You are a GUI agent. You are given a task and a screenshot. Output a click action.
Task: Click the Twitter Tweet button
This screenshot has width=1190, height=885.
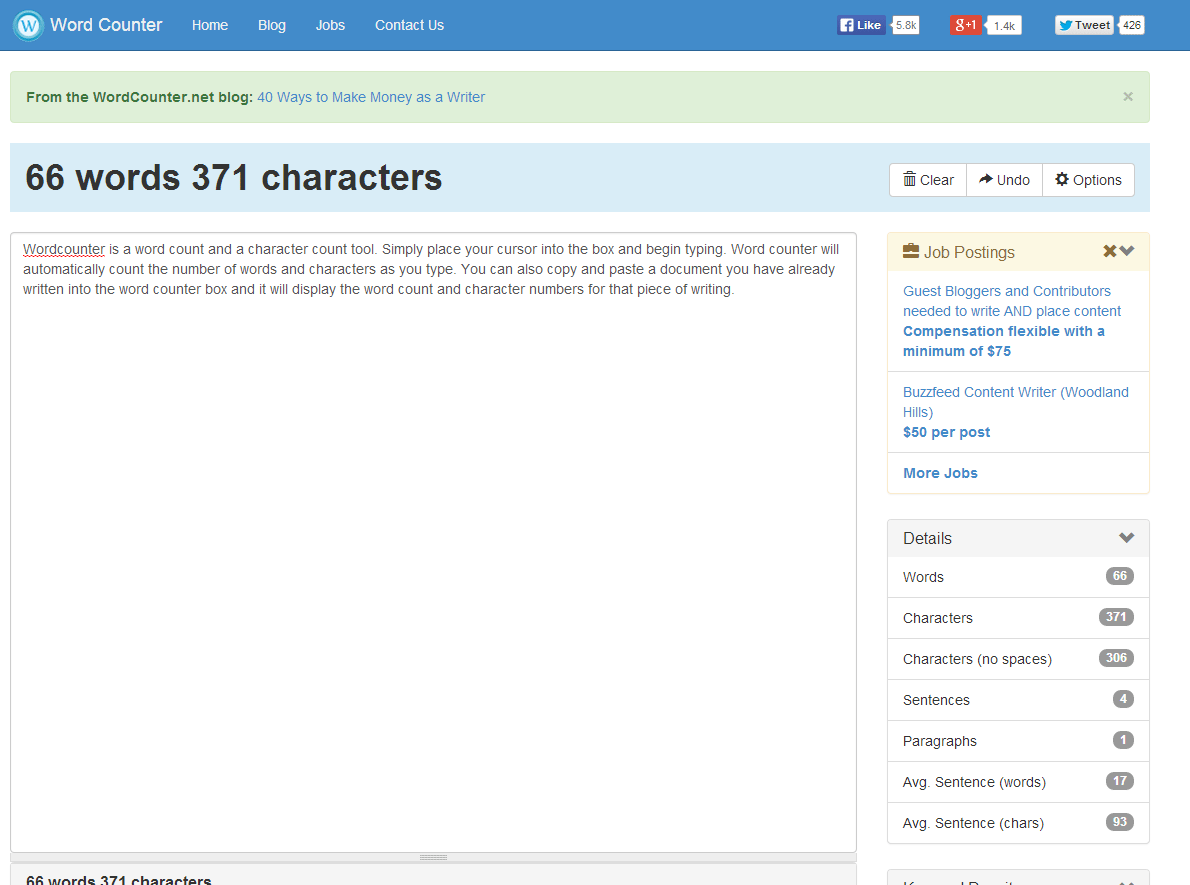click(x=1084, y=25)
